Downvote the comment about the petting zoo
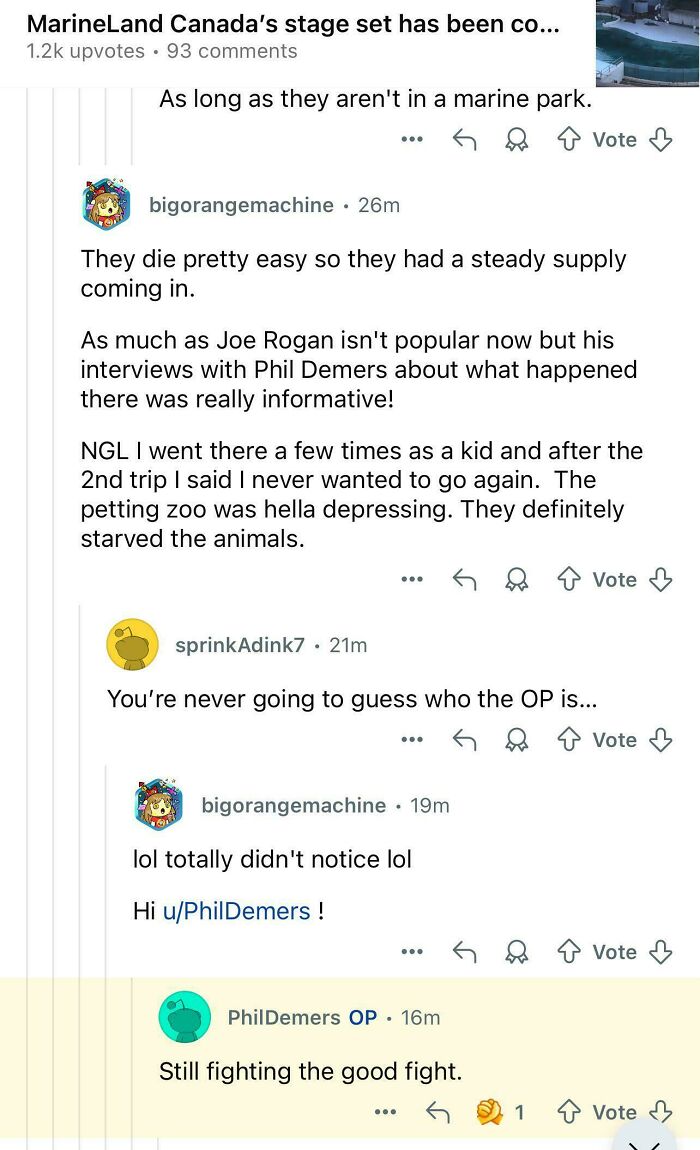 pos(661,579)
